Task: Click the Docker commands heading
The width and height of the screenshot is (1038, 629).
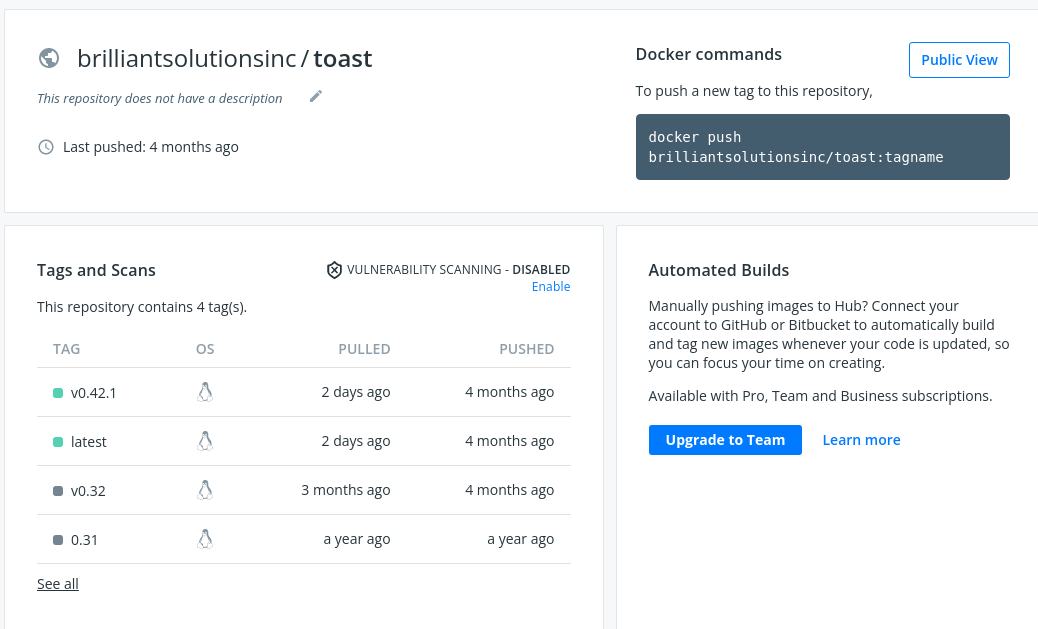Action: pyautogui.click(x=708, y=54)
